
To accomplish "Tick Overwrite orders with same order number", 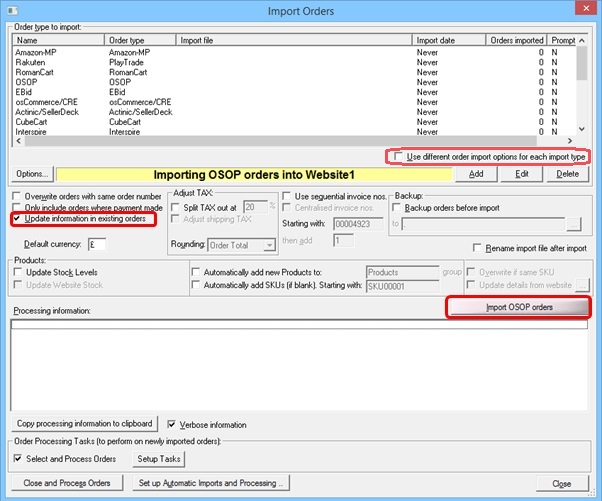I will pyautogui.click(x=17, y=196).
